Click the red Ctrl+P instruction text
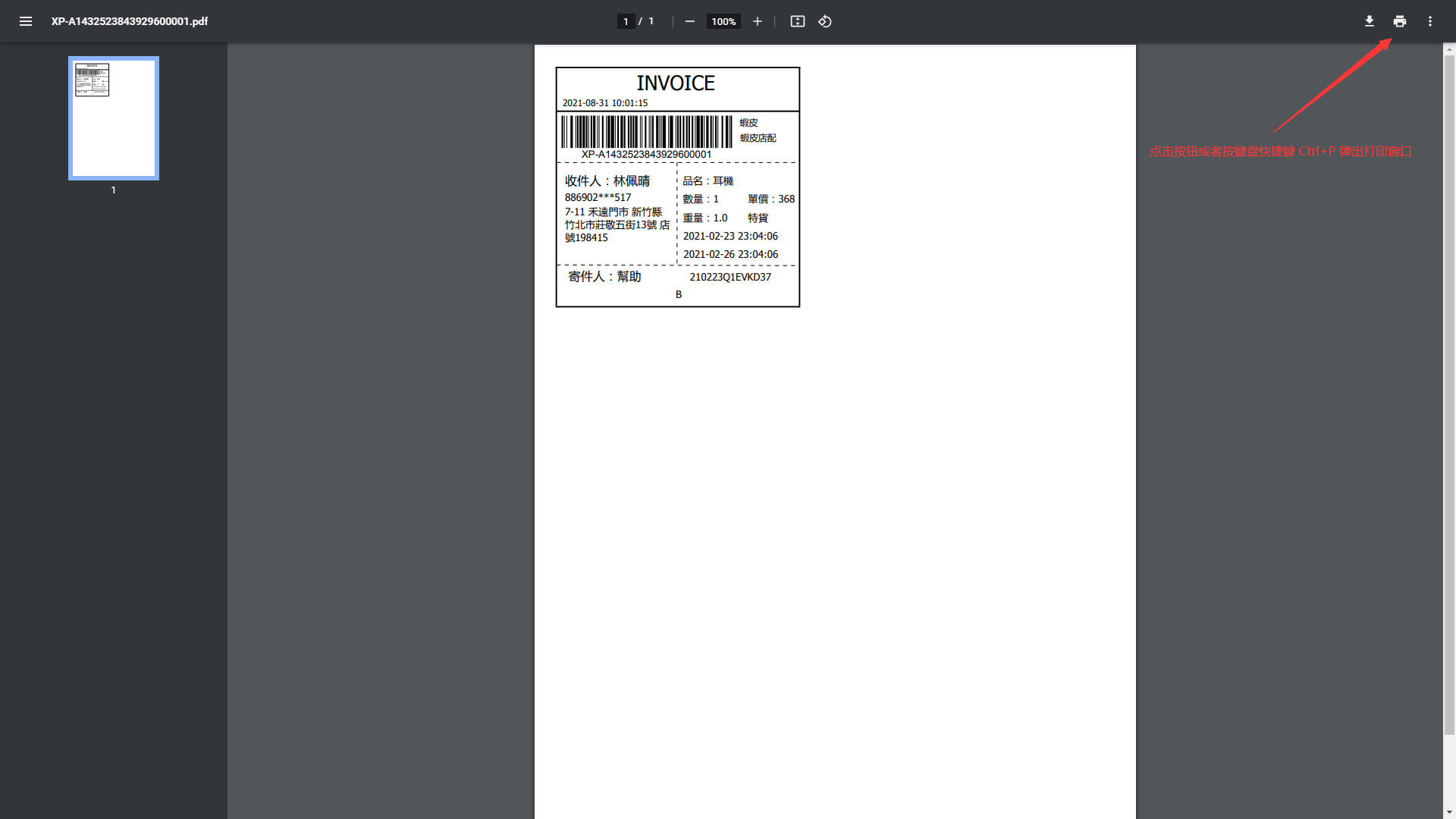The width and height of the screenshot is (1456, 819). 1280,152
